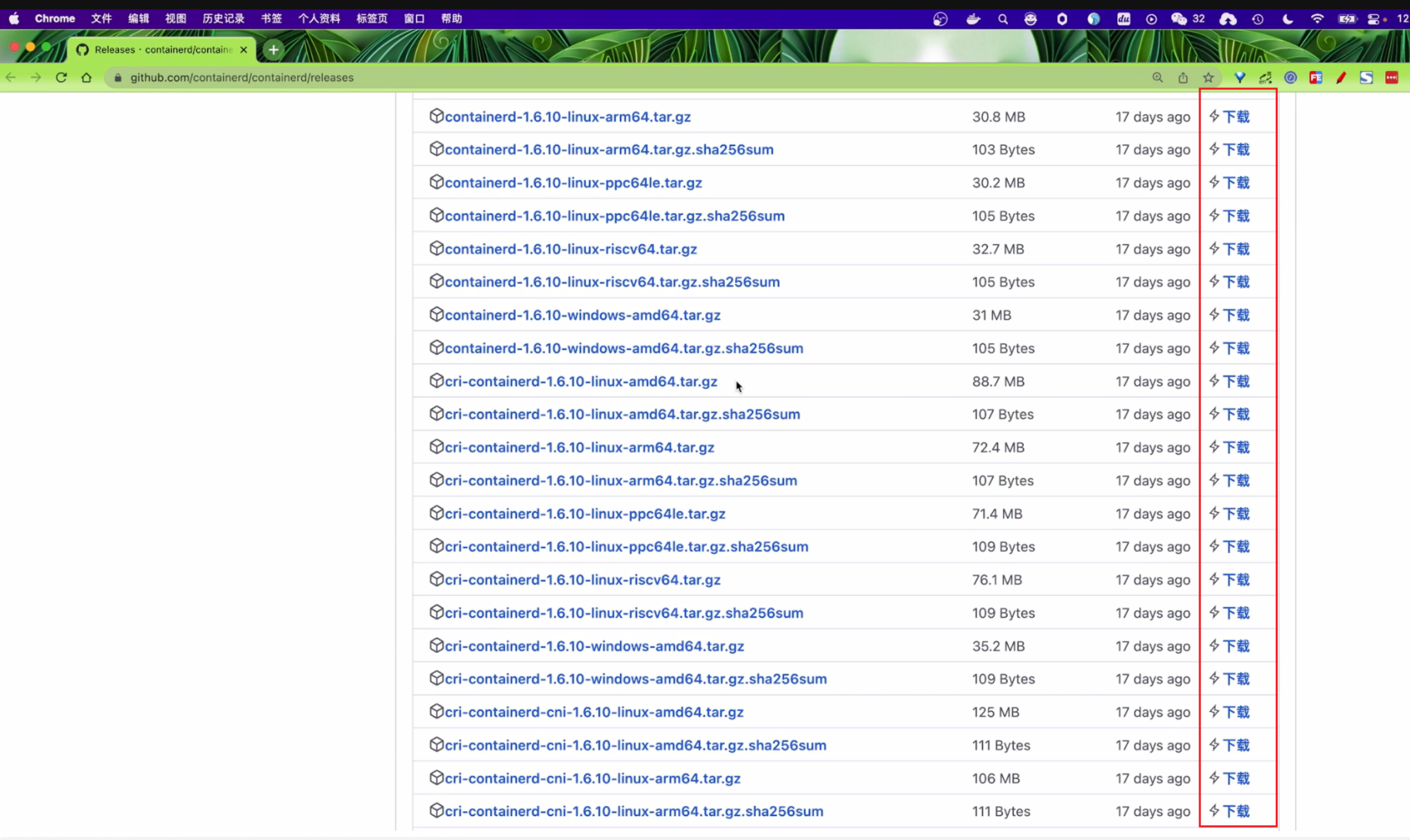Click package icon beside cri-containerd-1.6.10-linux-amd64.tar.gz.sha256sum
This screenshot has height=840, width=1410.
[x=436, y=413]
